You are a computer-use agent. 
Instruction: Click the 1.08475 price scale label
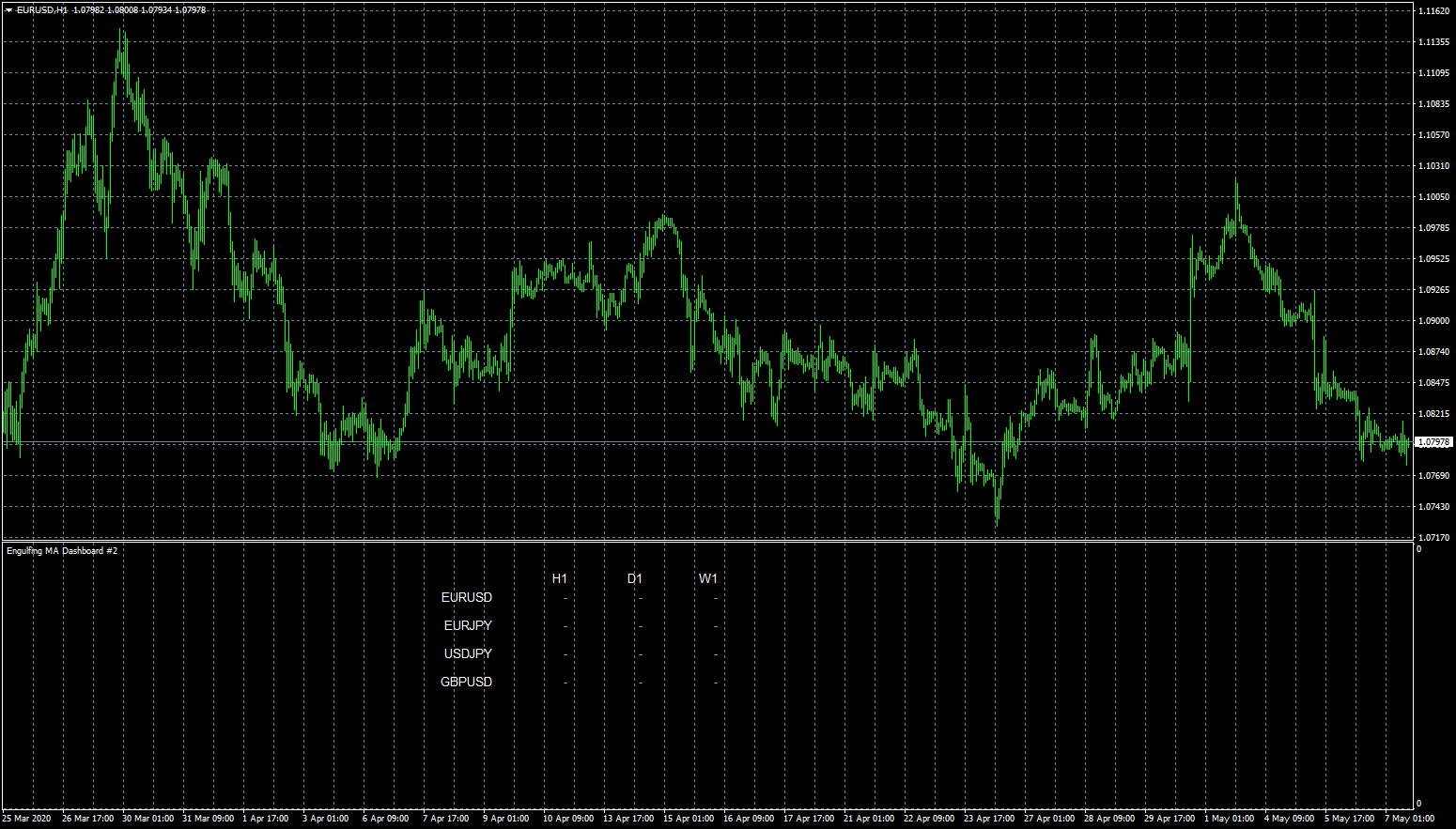[1433, 383]
